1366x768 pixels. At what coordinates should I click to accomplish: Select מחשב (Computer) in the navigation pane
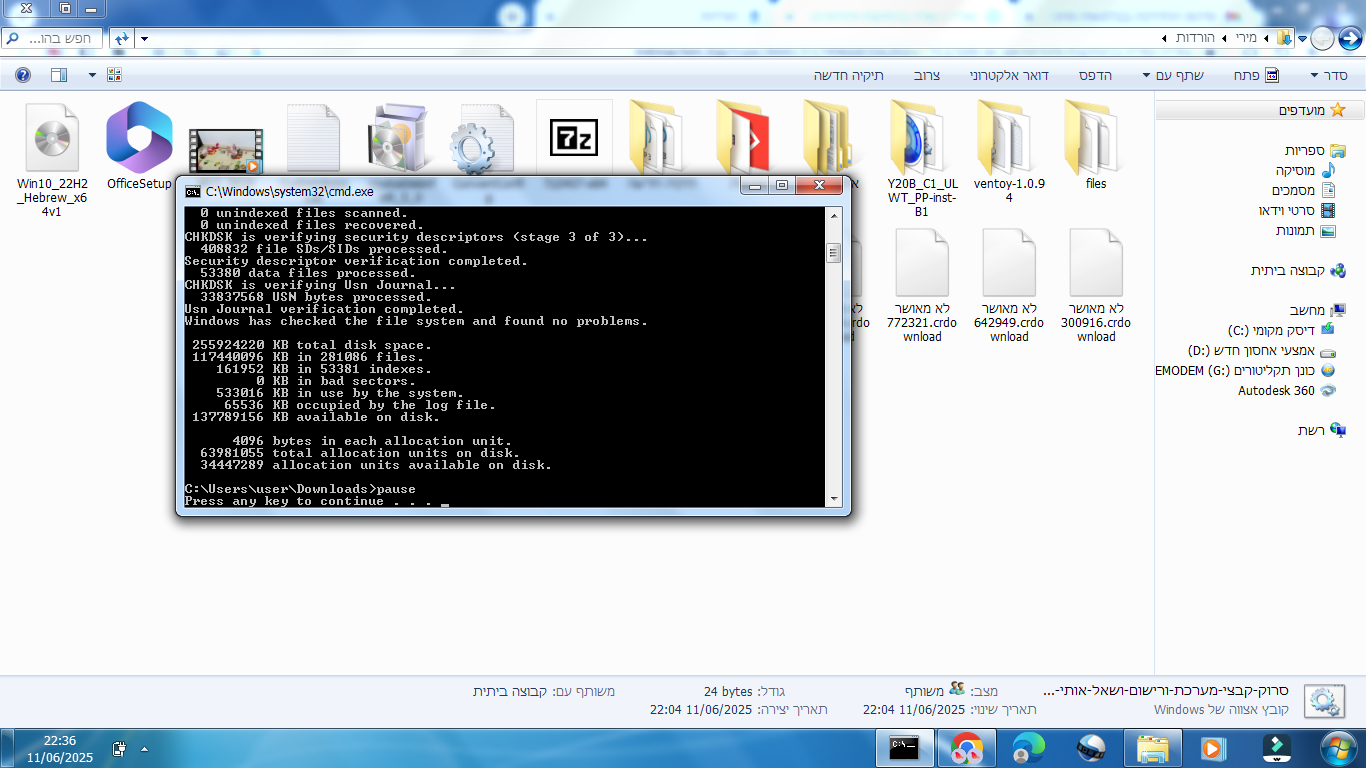[1318, 310]
